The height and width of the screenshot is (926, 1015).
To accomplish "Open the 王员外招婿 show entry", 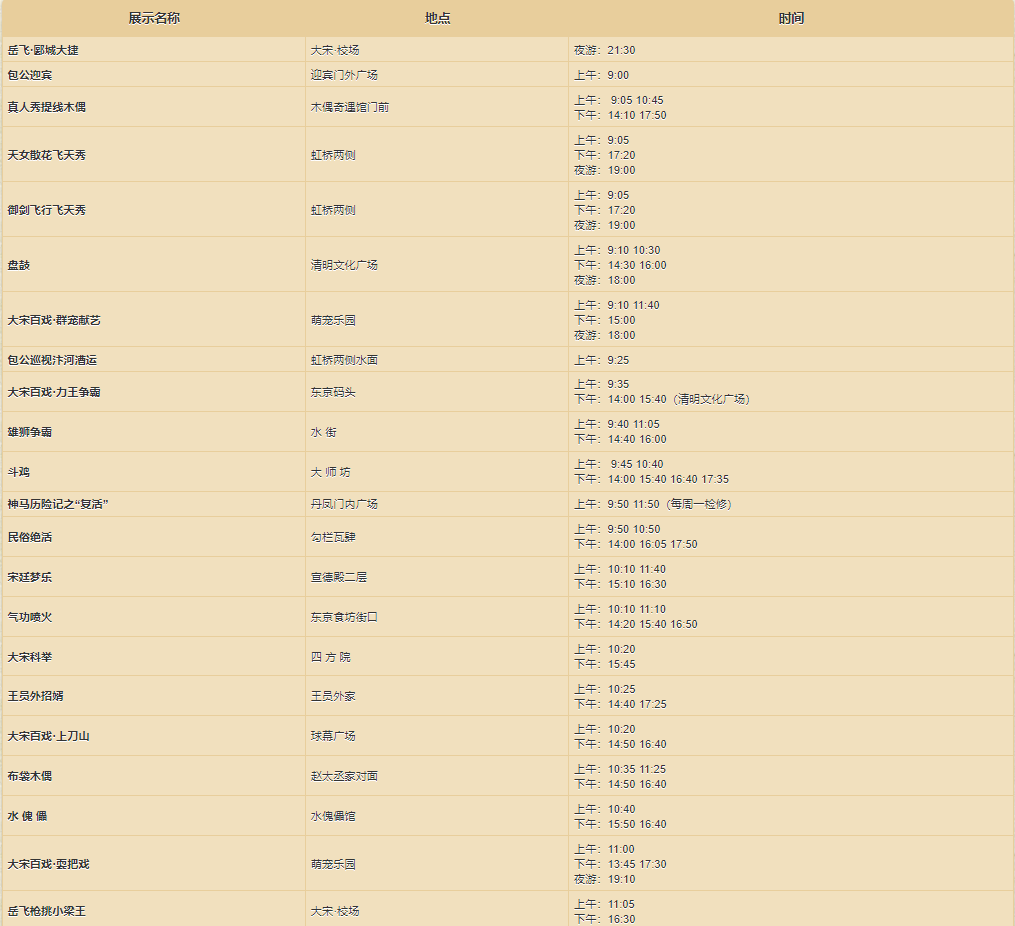I will pyautogui.click(x=36, y=696).
